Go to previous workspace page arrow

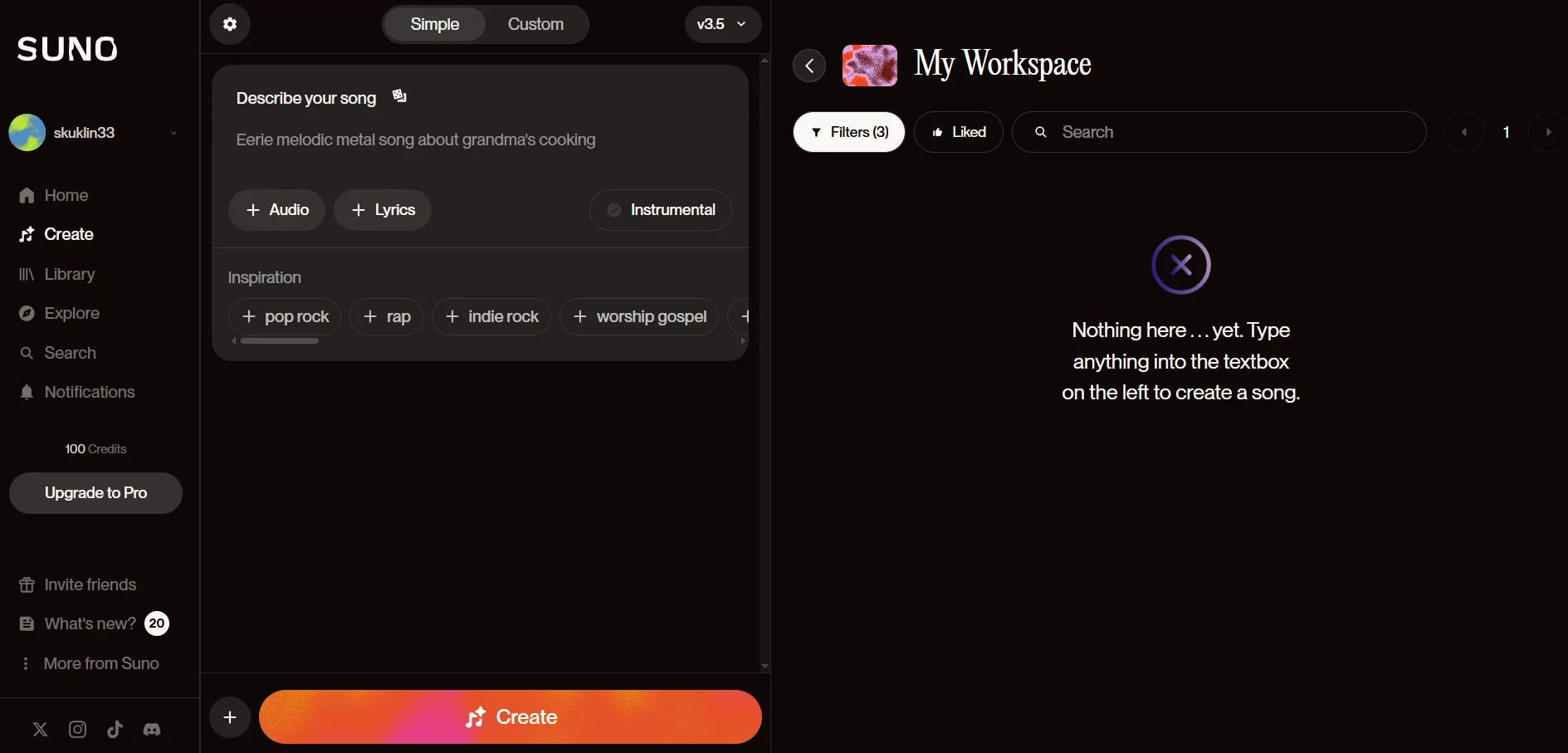point(1464,132)
